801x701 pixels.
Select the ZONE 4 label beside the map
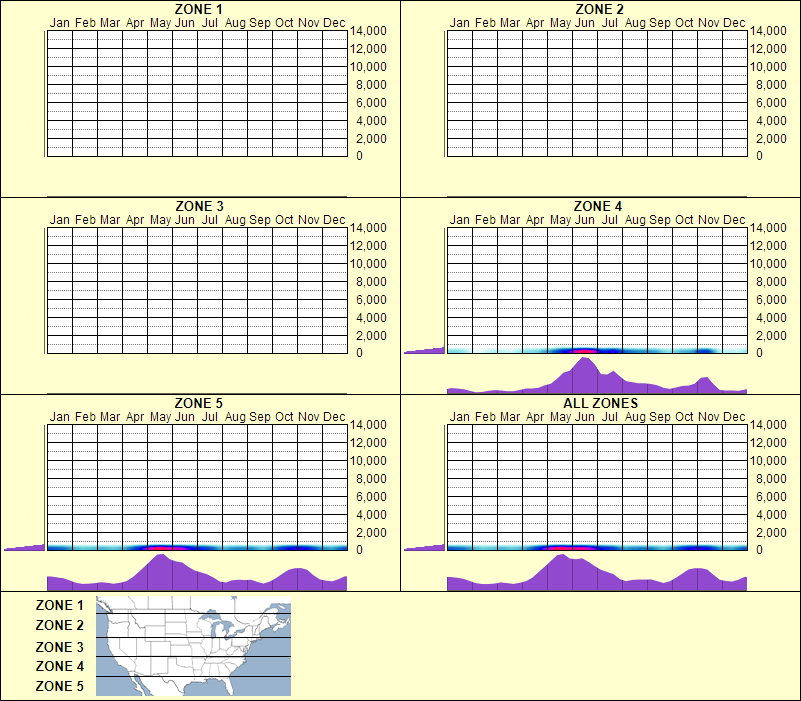[60, 666]
